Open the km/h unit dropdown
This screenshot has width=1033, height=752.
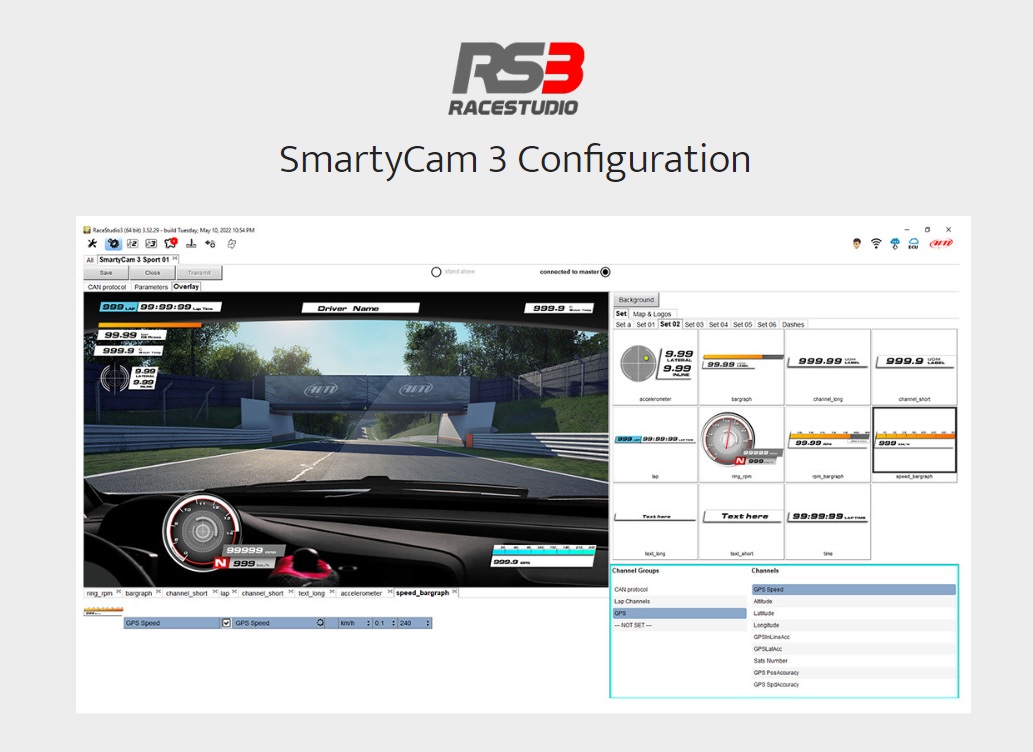click(x=355, y=623)
